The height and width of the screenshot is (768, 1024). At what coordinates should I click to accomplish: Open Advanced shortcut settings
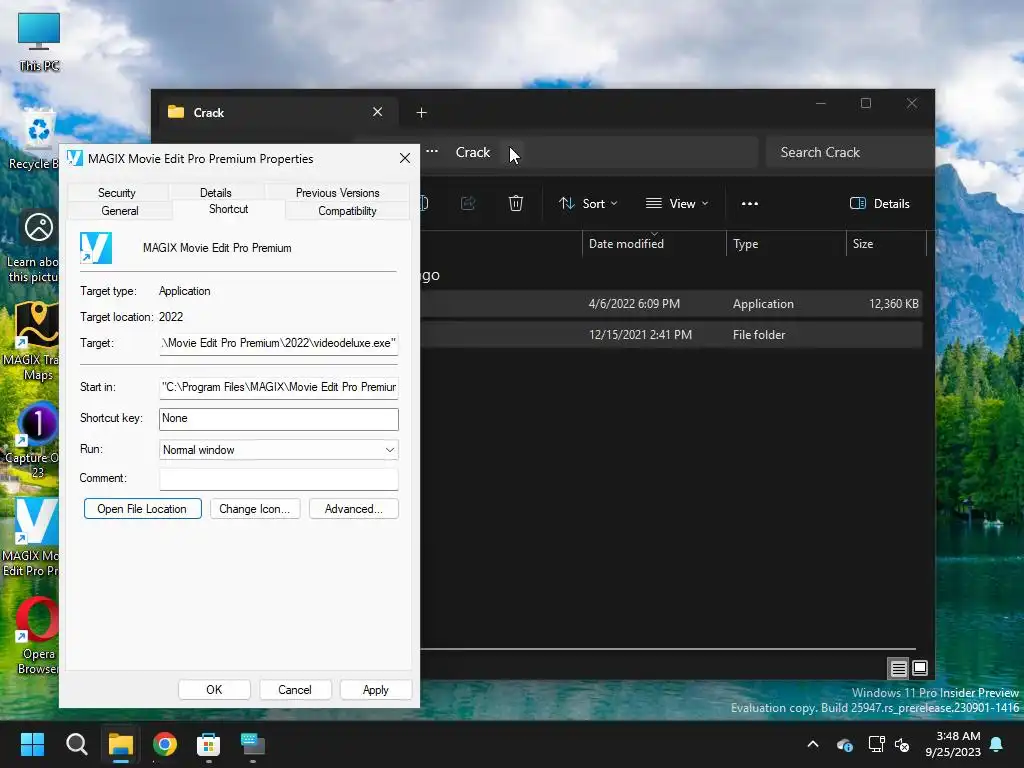point(353,509)
